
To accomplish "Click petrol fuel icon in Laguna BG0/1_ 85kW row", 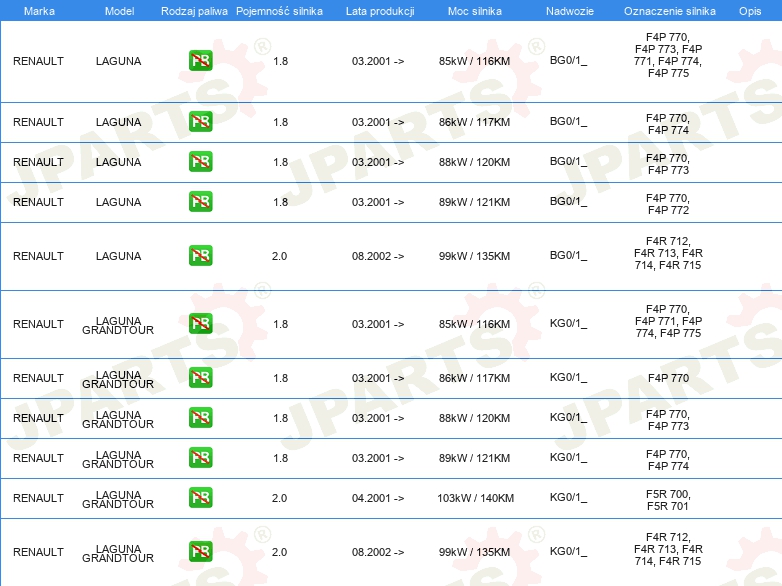I will pyautogui.click(x=200, y=61).
